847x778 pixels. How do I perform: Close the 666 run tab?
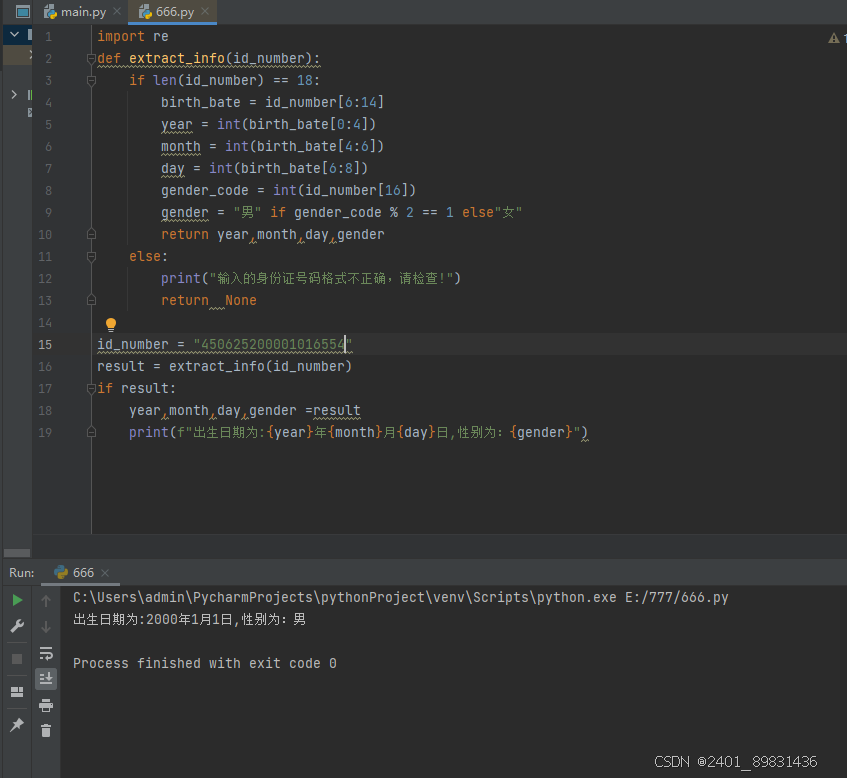point(105,573)
